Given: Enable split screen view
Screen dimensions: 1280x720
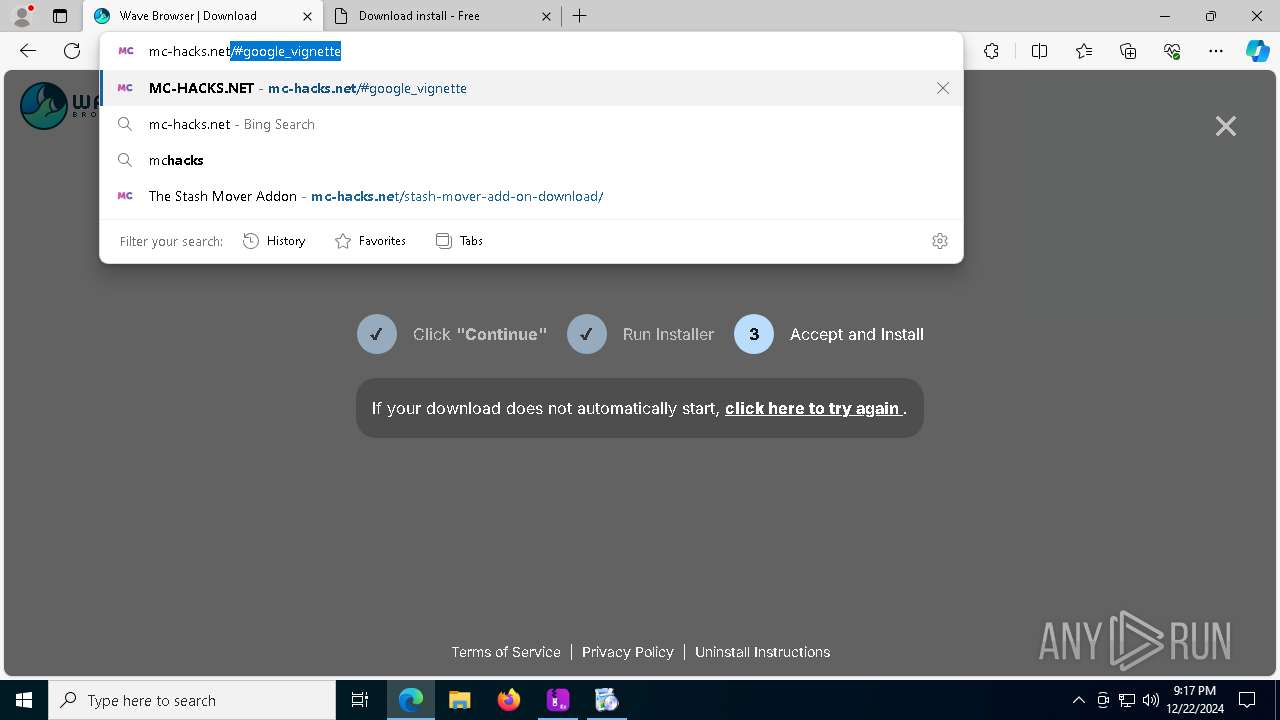Looking at the screenshot, I should (1039, 51).
